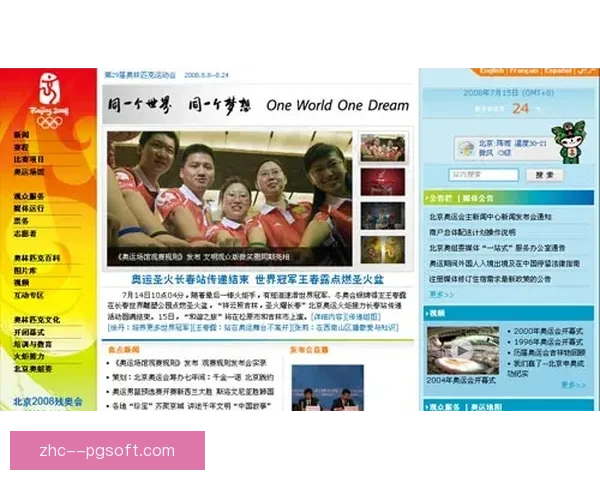Select the 观众服务 tab in the right panel
600x480 pixels.
point(444,407)
